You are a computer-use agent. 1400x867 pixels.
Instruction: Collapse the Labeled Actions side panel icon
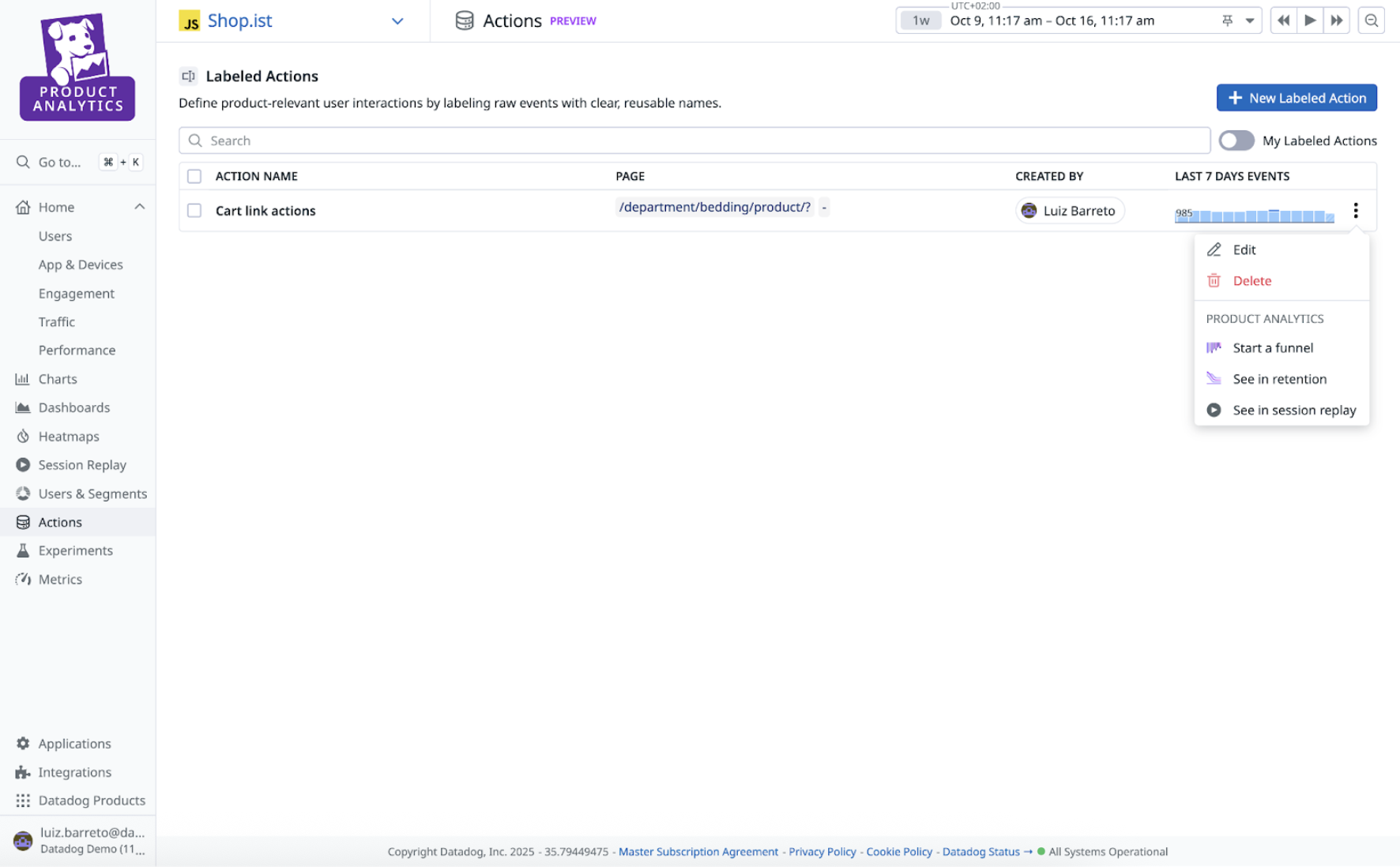click(188, 77)
